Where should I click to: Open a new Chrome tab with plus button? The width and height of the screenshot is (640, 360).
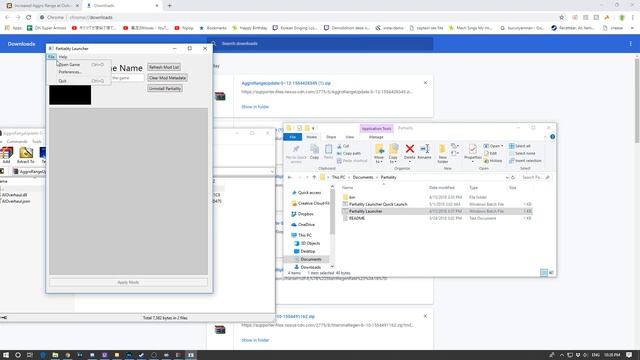click(x=169, y=6)
